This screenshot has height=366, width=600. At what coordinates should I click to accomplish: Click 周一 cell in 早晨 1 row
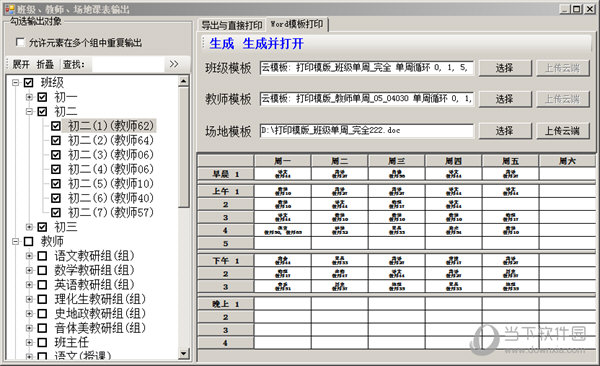tap(283, 174)
